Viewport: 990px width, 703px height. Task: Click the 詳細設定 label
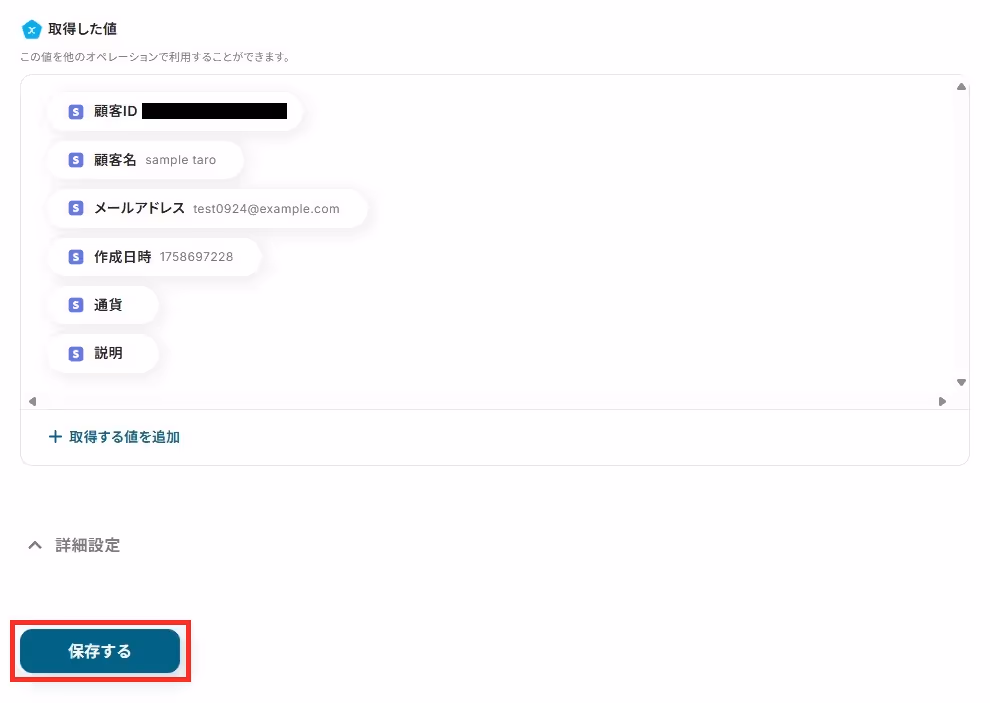(x=88, y=545)
